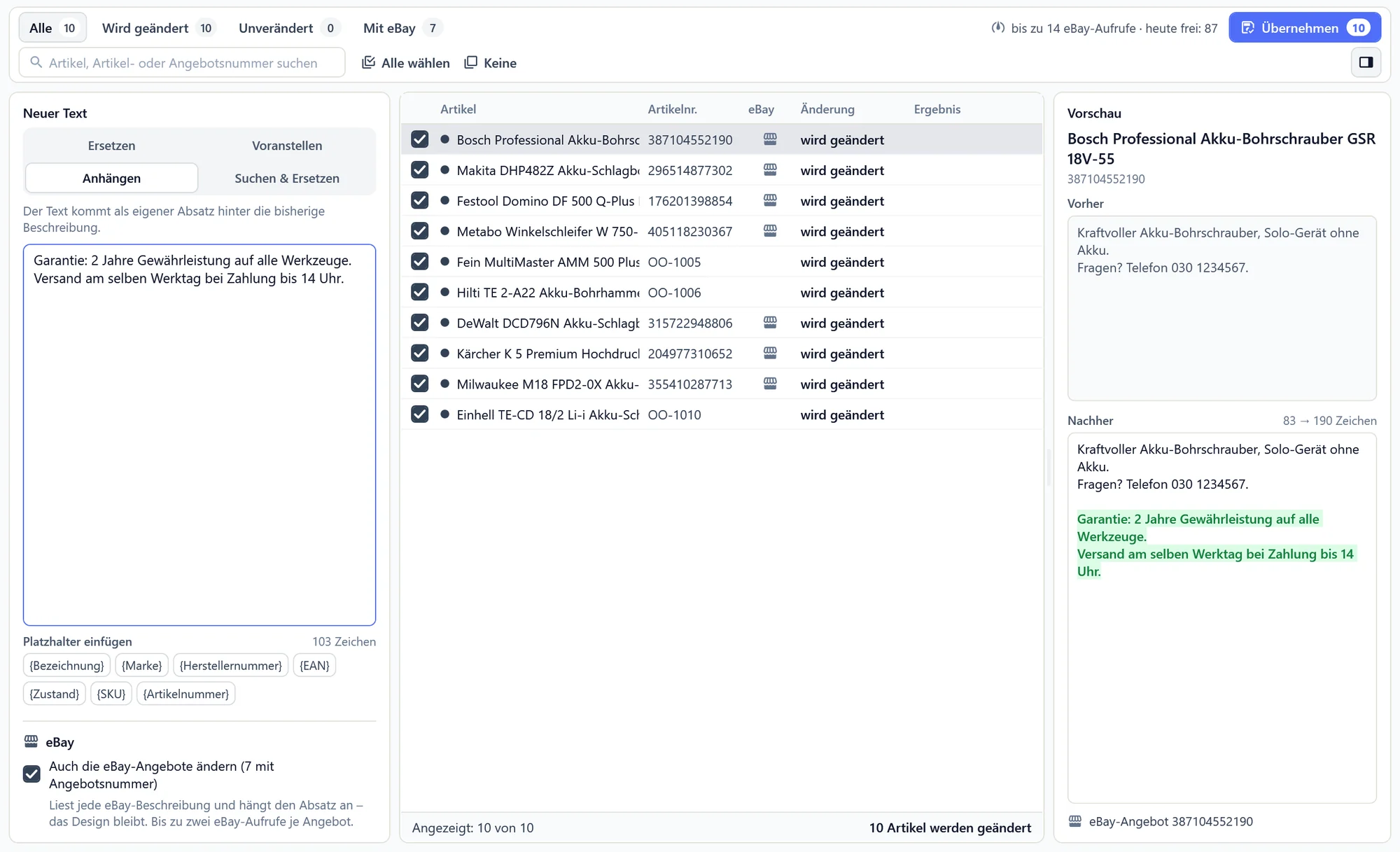This screenshot has width=1400, height=852.
Task: Insert the {Zustand} placeholder
Action: click(54, 694)
